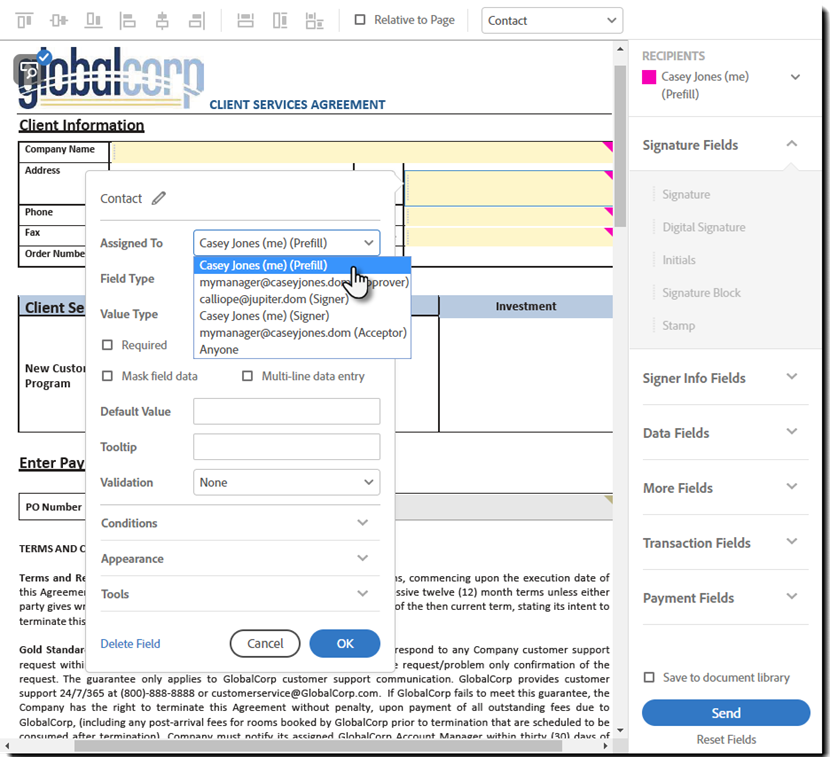Click the align right edges icon
The image size is (830, 757).
(196, 20)
